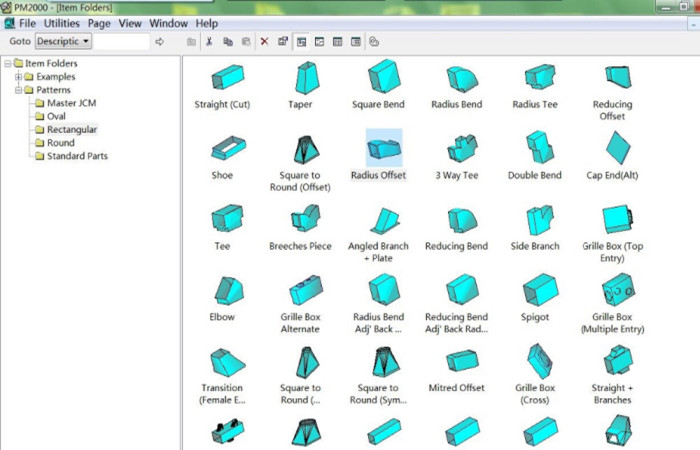Select the Rectangular folder
700x450 pixels.
tap(72, 129)
